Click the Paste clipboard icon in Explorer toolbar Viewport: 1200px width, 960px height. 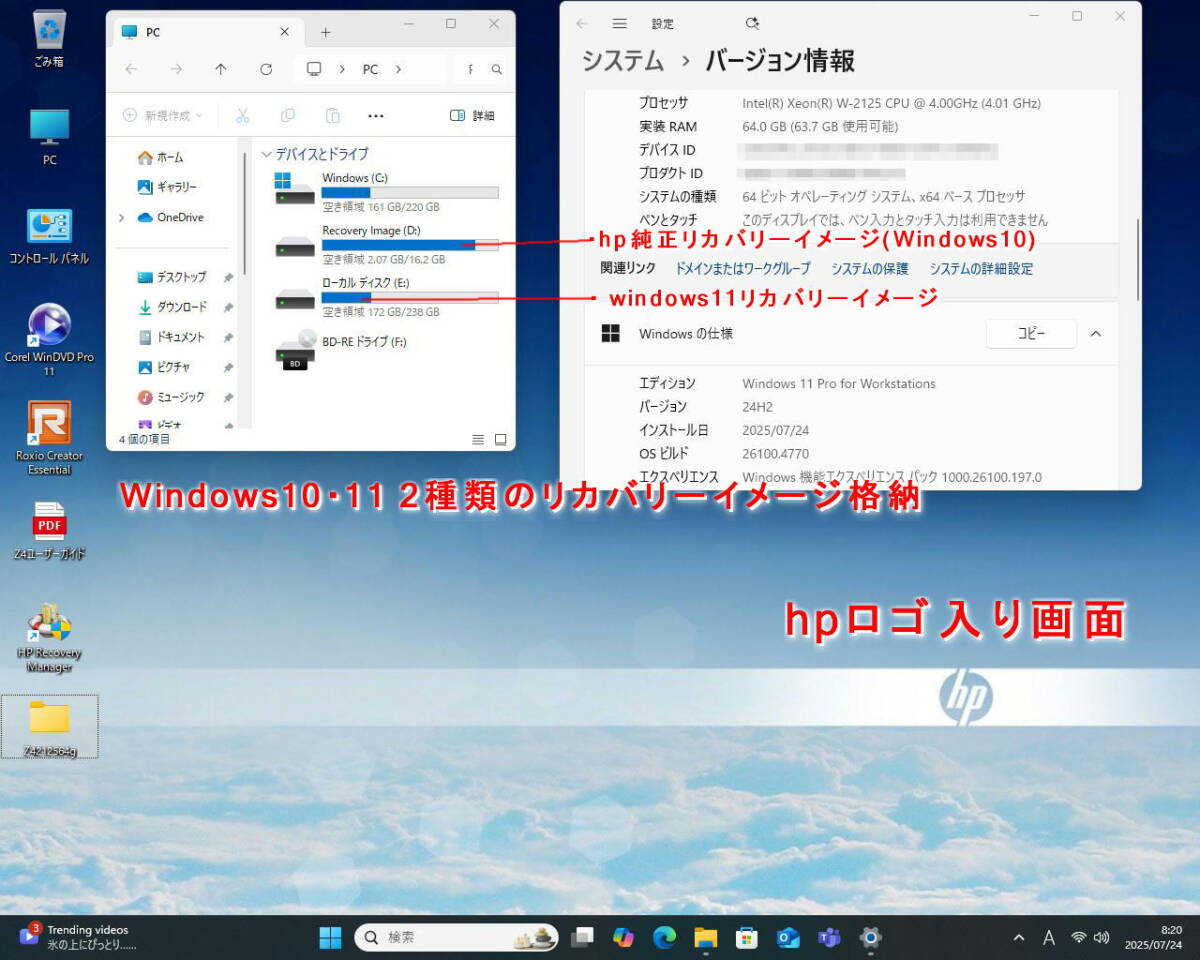[x=333, y=116]
